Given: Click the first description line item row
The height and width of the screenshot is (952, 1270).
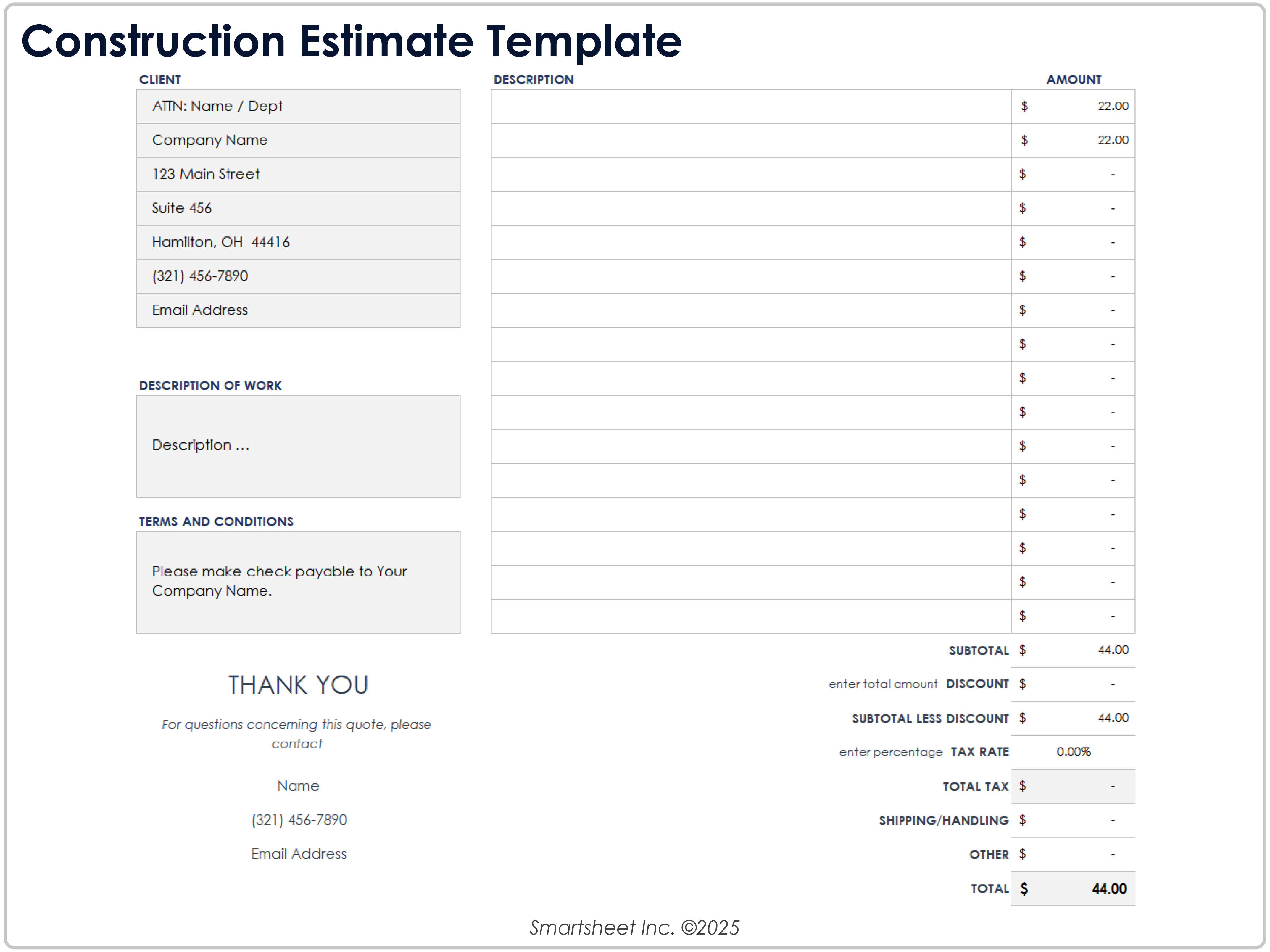Looking at the screenshot, I should click(x=750, y=106).
